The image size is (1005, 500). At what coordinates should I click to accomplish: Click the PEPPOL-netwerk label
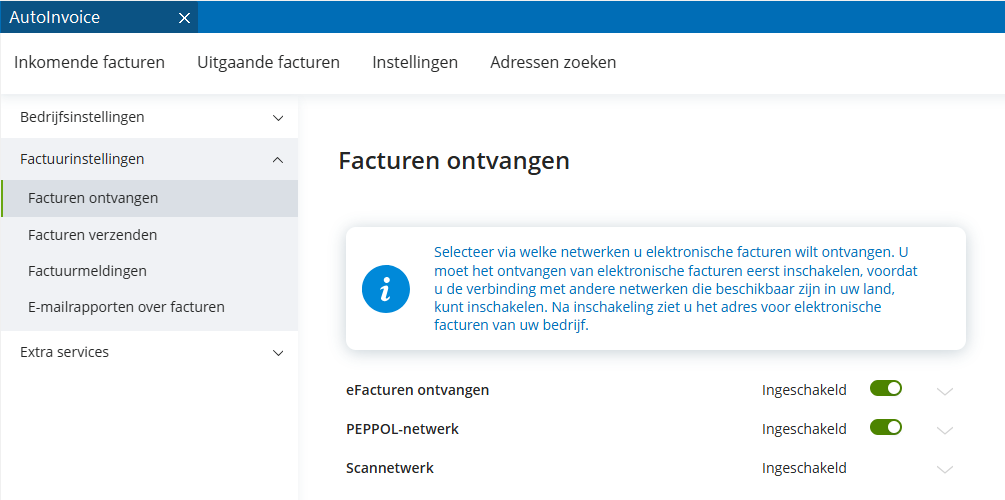403,429
